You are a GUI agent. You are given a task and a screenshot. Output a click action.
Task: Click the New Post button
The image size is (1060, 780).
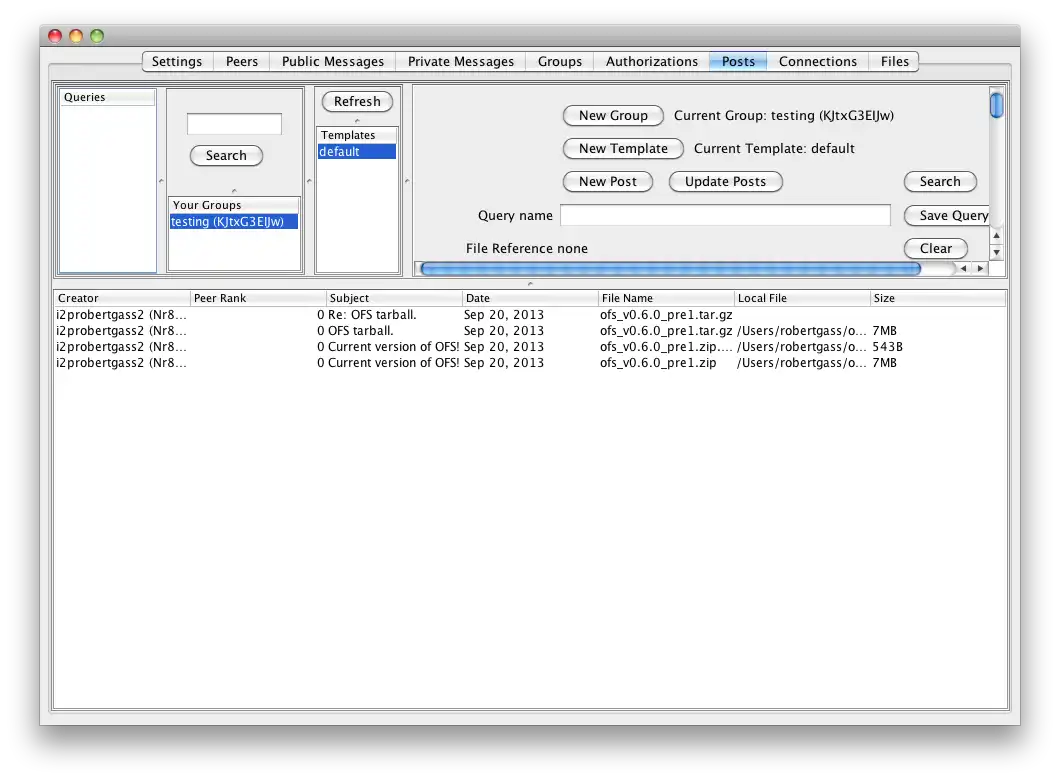(x=608, y=182)
